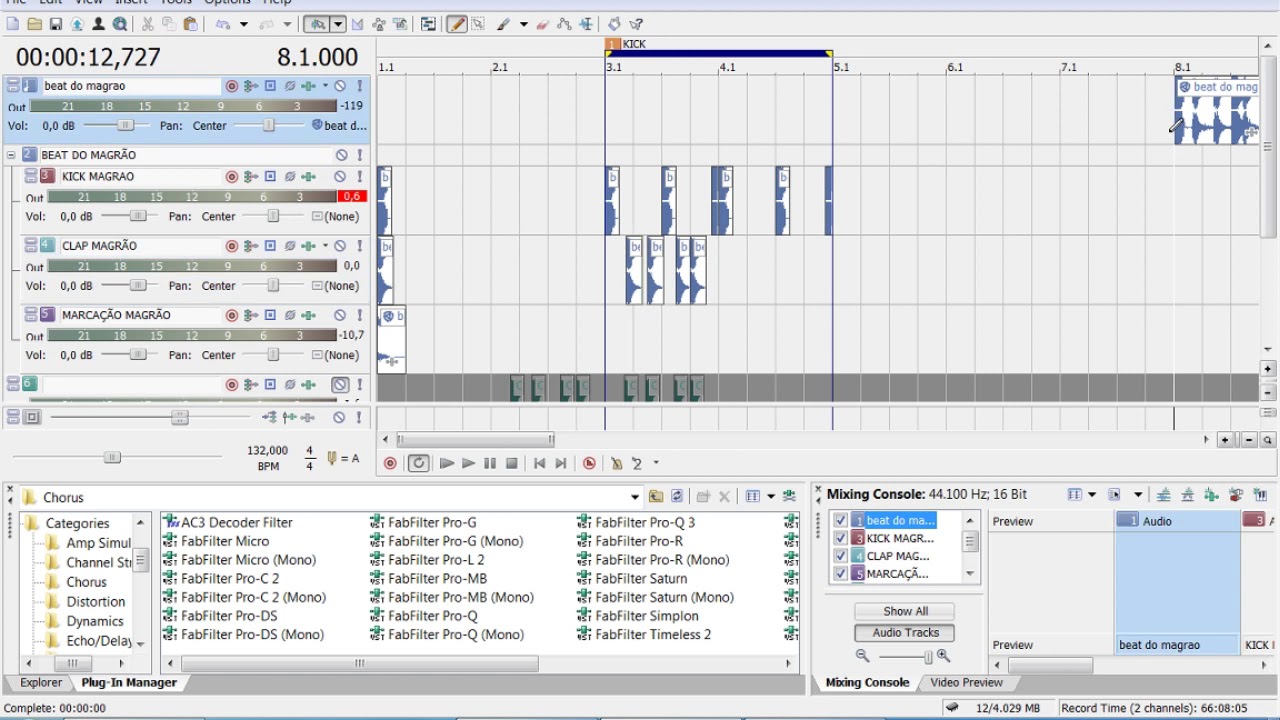Mute the MARCAÇÃO MAGRÃO track
1280x720 pixels.
point(341,315)
